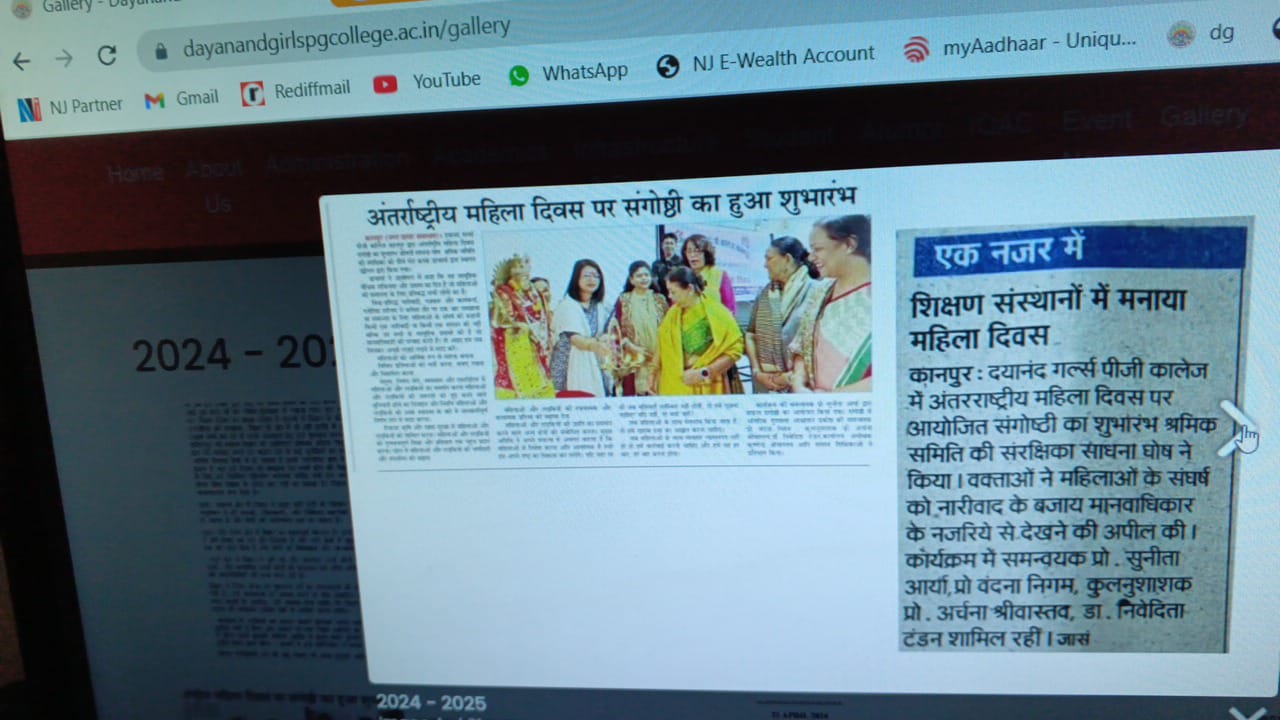Viewport: 1280px width, 720px height.
Task: Go to next gallery image arrow
Action: coord(1236,428)
